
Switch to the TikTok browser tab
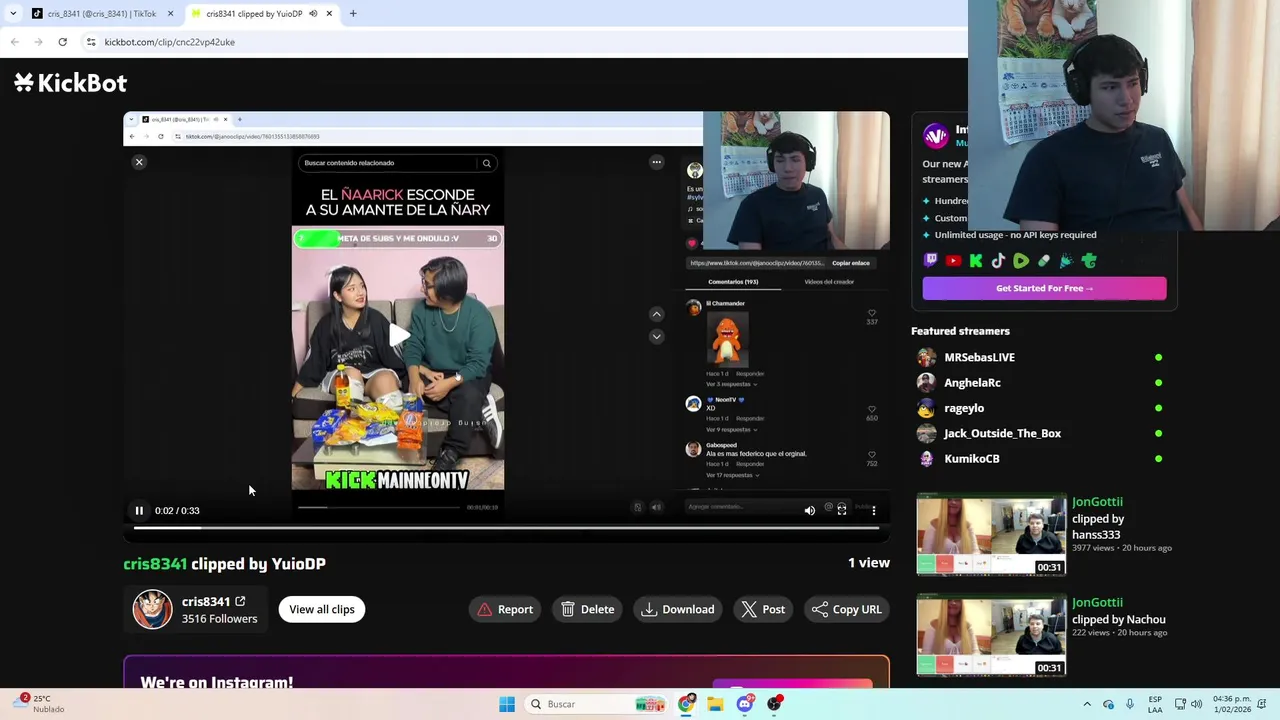[102, 14]
